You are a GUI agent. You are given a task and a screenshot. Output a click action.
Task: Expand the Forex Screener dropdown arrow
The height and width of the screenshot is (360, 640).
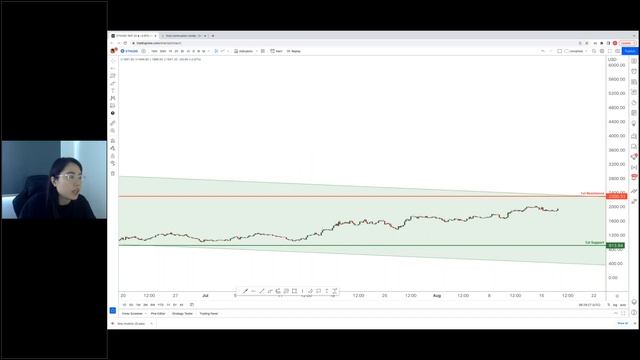coord(146,313)
